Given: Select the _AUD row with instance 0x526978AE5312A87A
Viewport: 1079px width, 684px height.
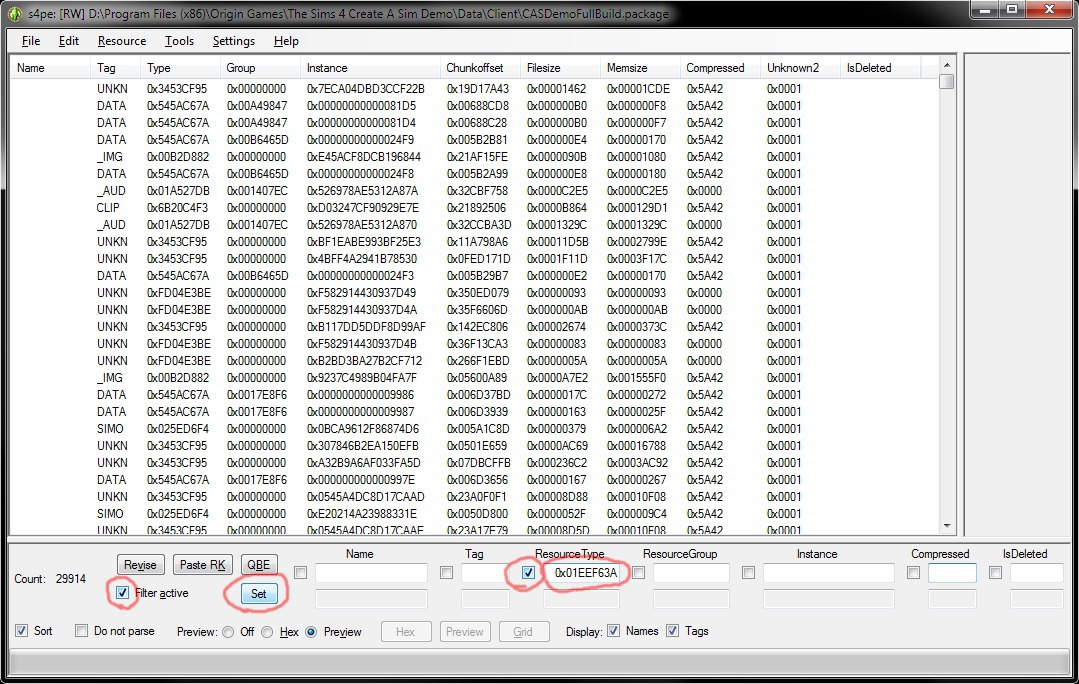Looking at the screenshot, I should 475,191.
